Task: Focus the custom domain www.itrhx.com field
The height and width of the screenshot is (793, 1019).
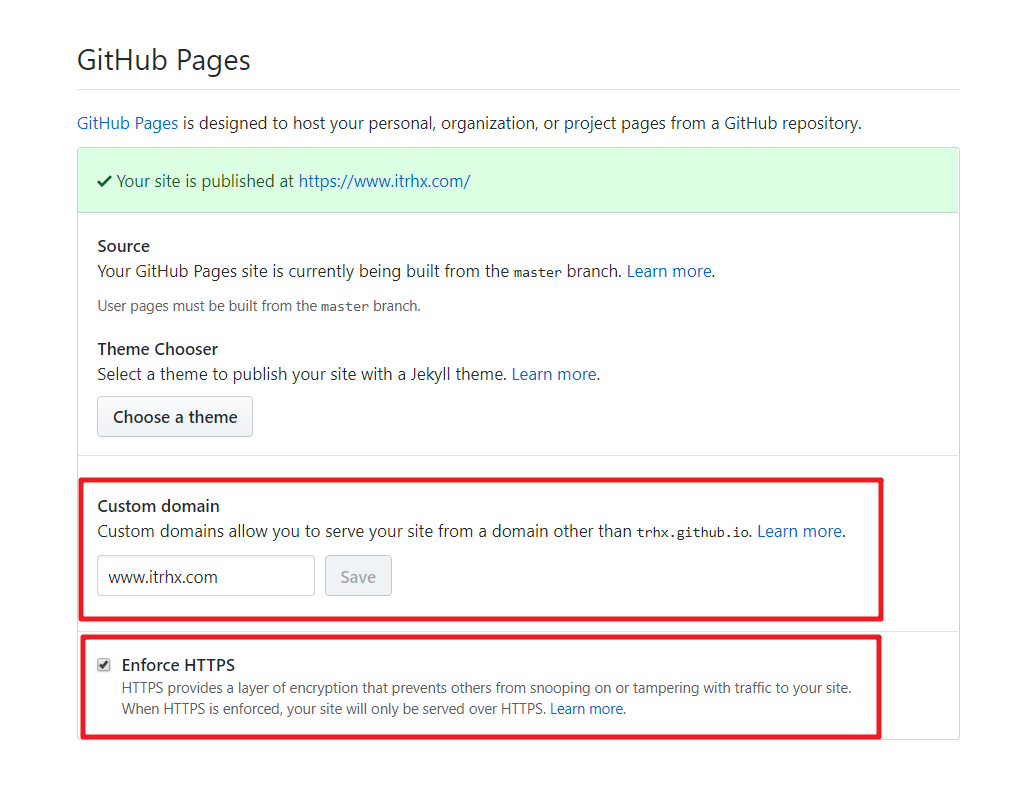Action: [206, 576]
